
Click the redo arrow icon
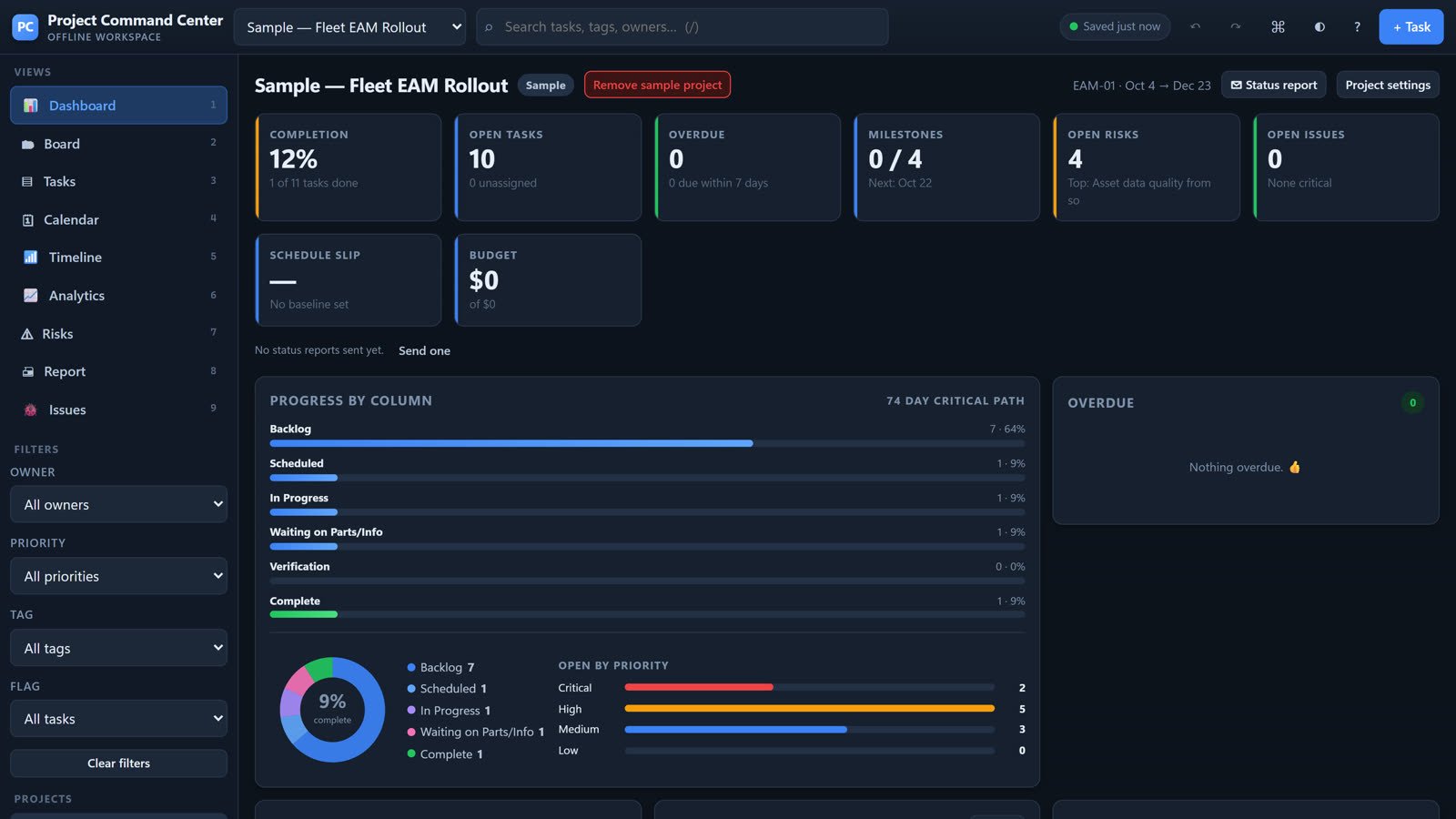(x=1235, y=27)
